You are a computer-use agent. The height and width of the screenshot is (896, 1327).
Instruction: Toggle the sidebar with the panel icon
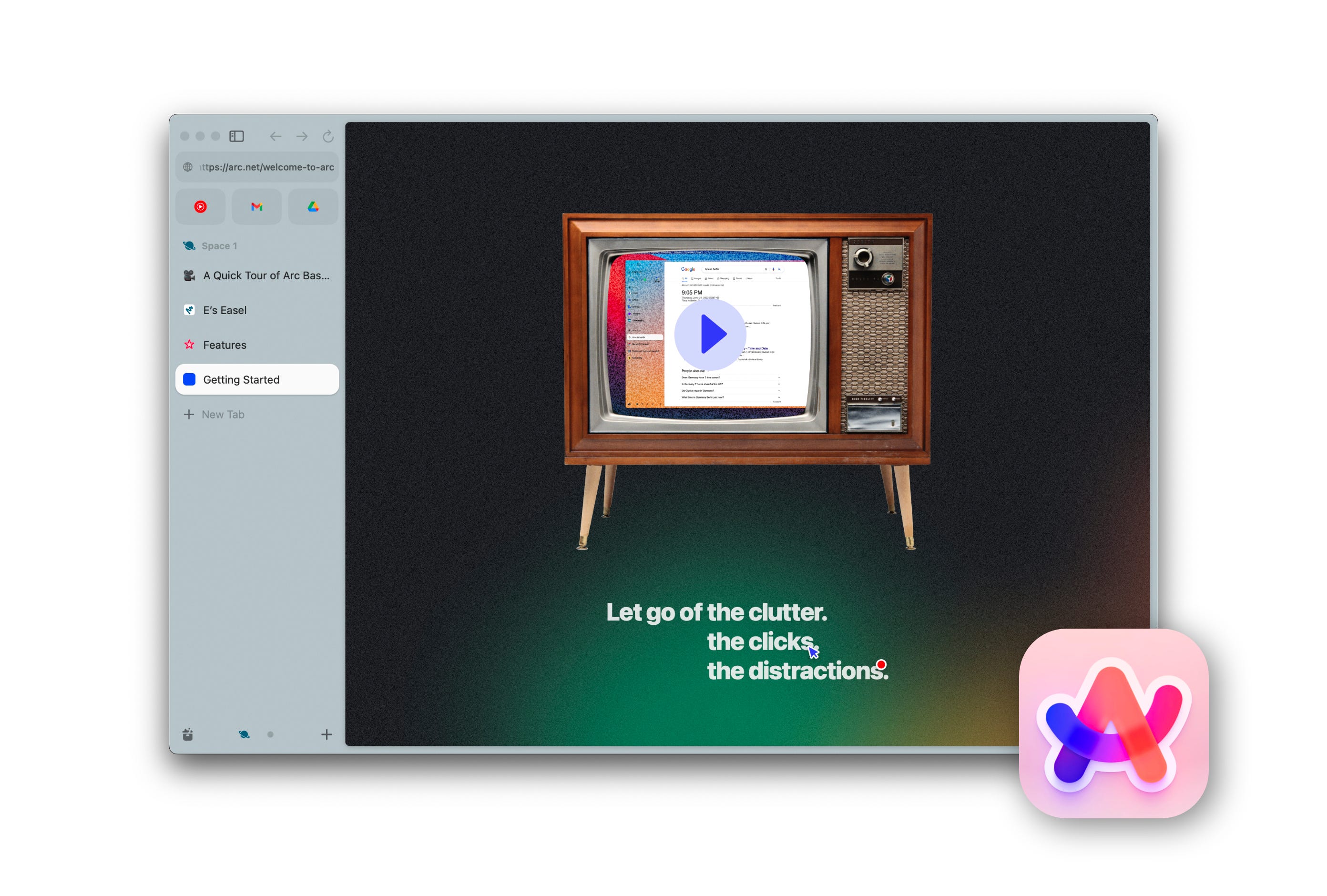pyautogui.click(x=236, y=136)
